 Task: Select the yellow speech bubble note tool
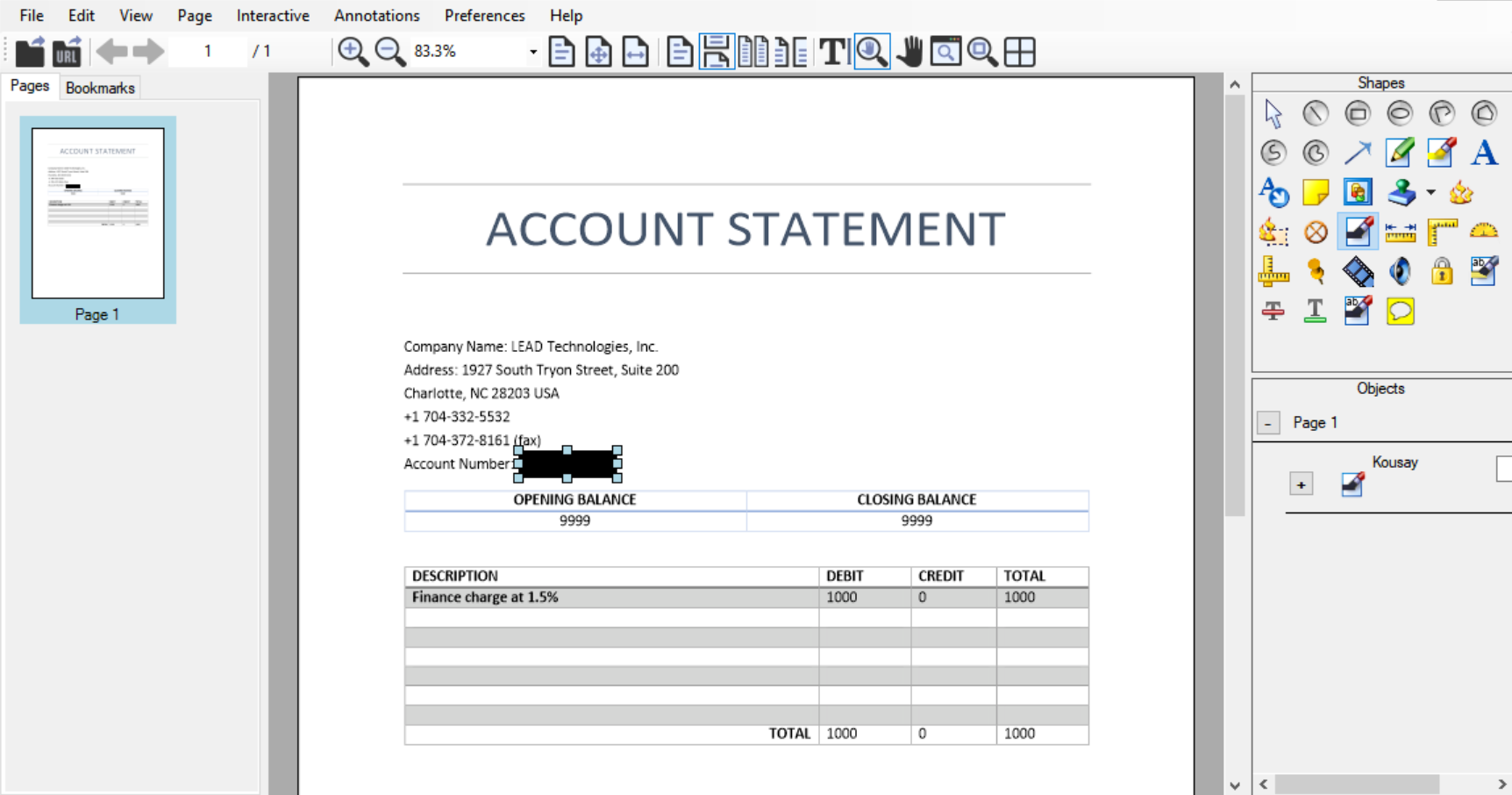tap(1400, 312)
